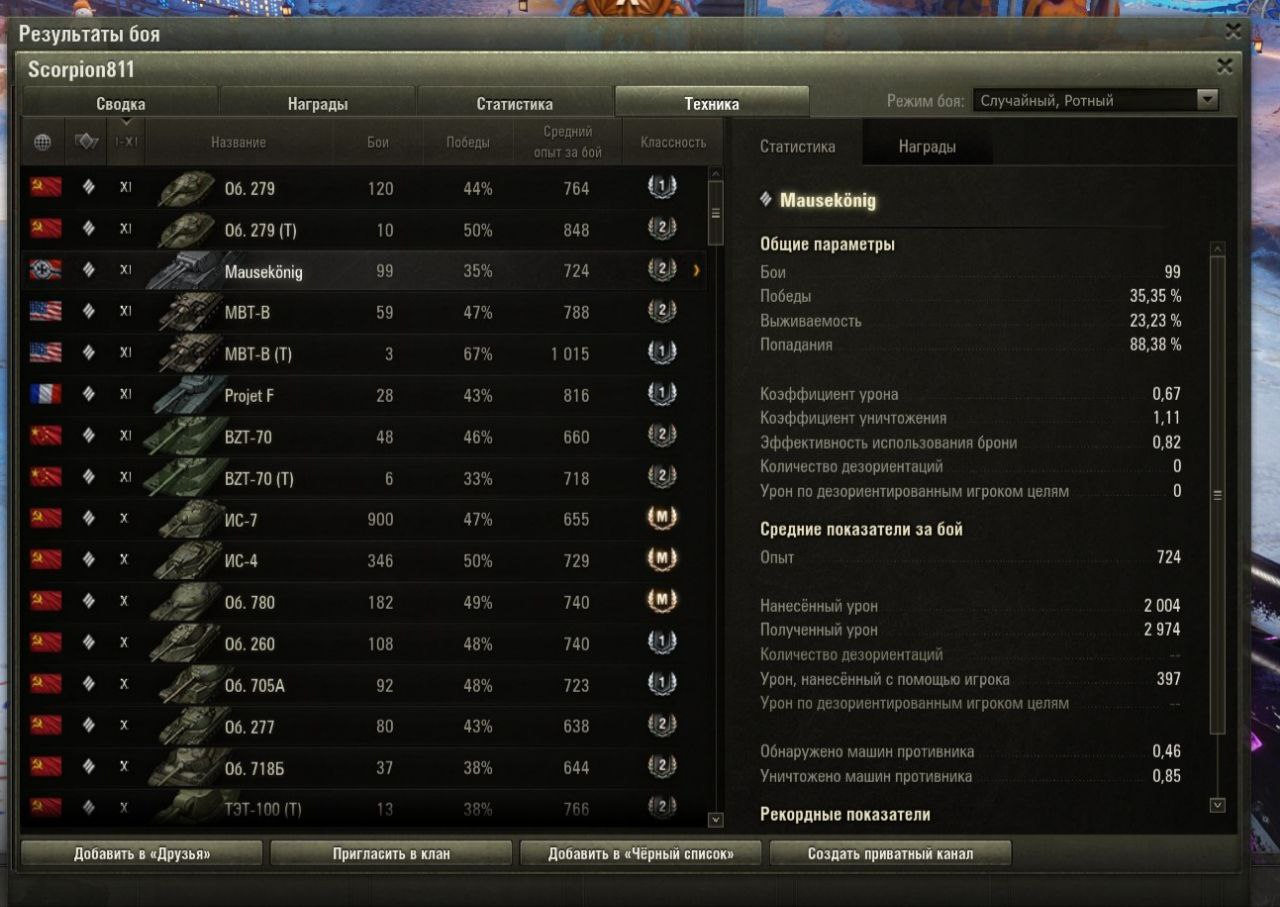This screenshot has height=907, width=1280.
Task: Click the USA flag icon beside MBT-B
Action: click(45, 312)
